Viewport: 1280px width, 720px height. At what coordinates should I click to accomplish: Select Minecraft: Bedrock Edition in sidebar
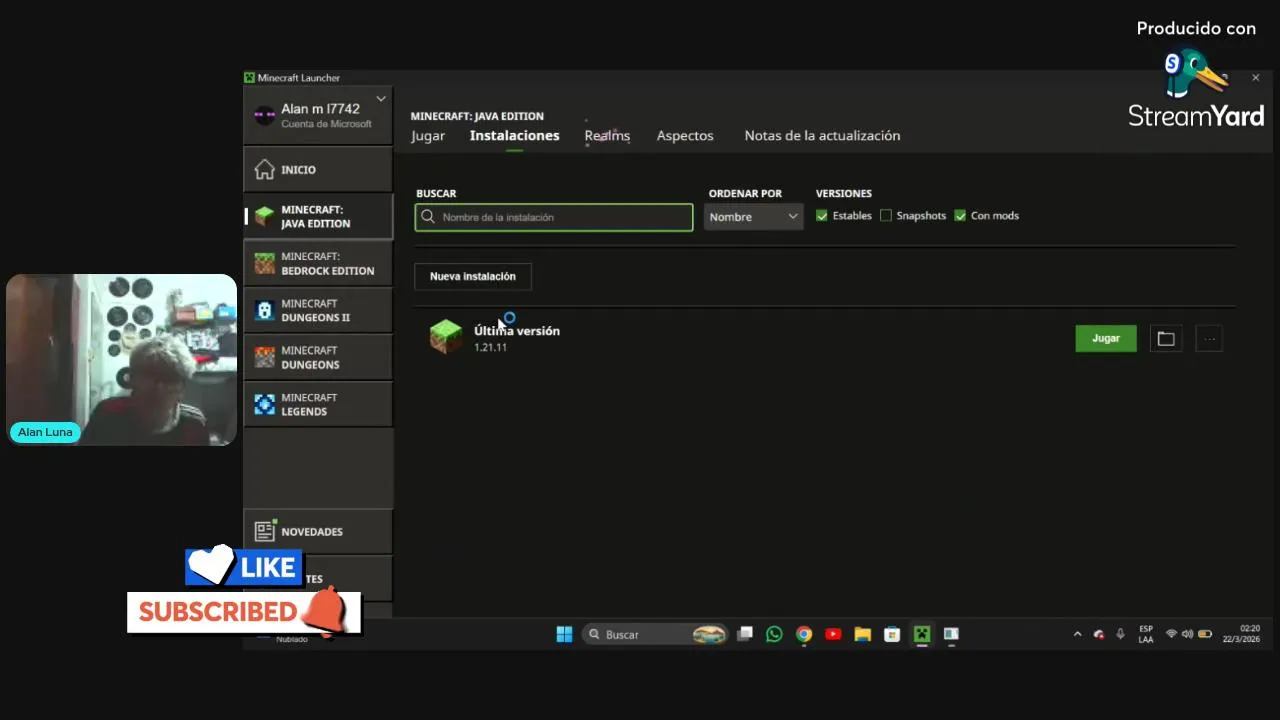click(318, 263)
